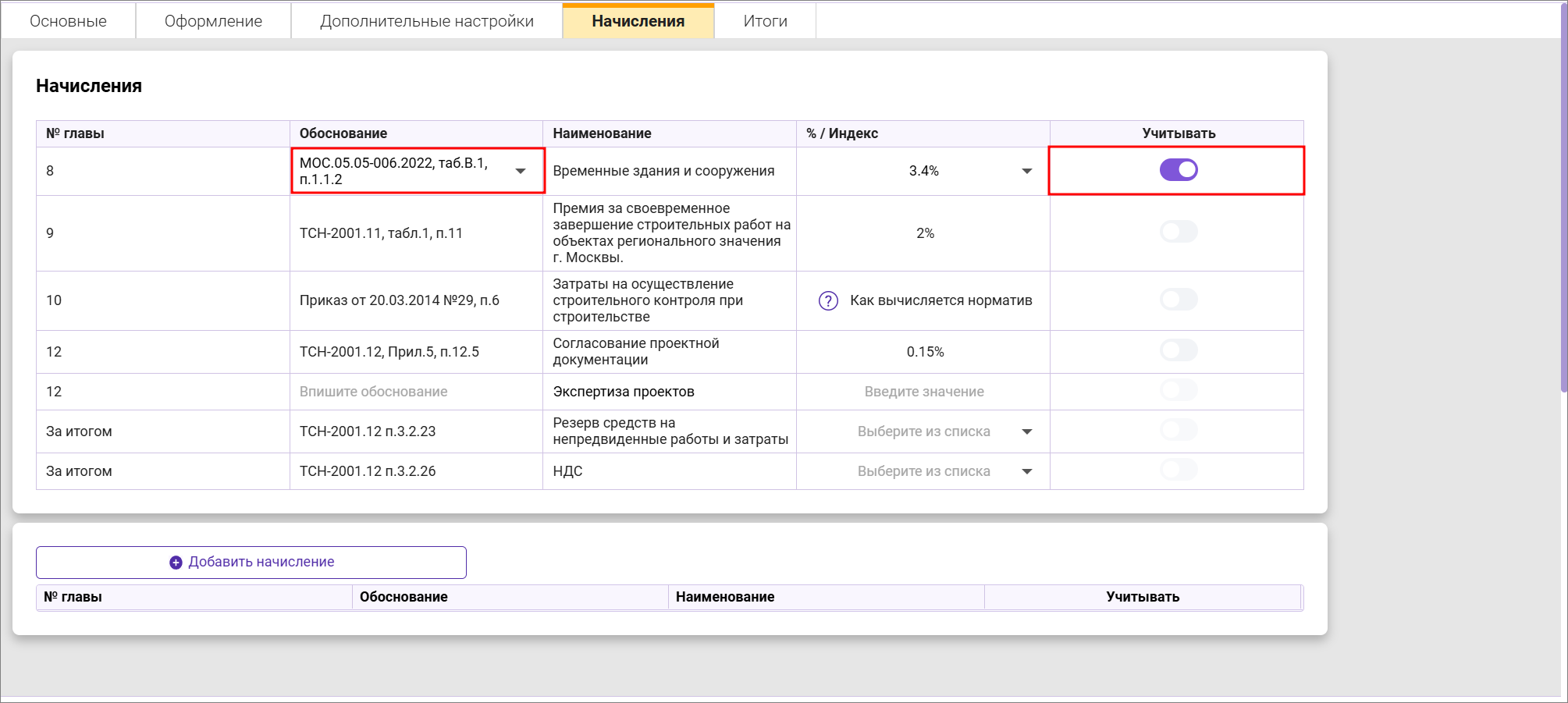Open the МОС.05.05-006.2022 justification dropdown
Viewport: 1568px width, 703px height.
click(521, 171)
